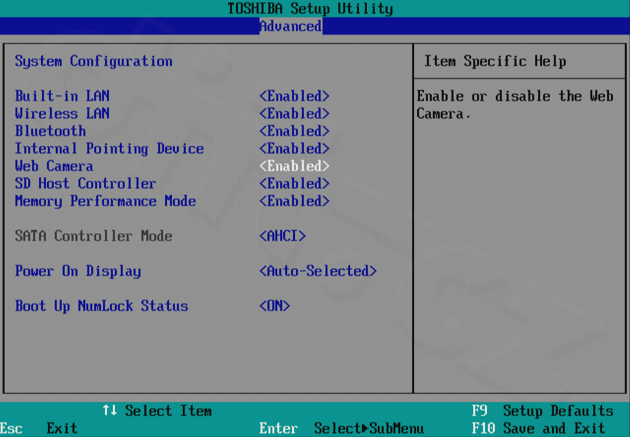Click the Power On Display label
Viewport: 630px width, 437px height.
78,271
